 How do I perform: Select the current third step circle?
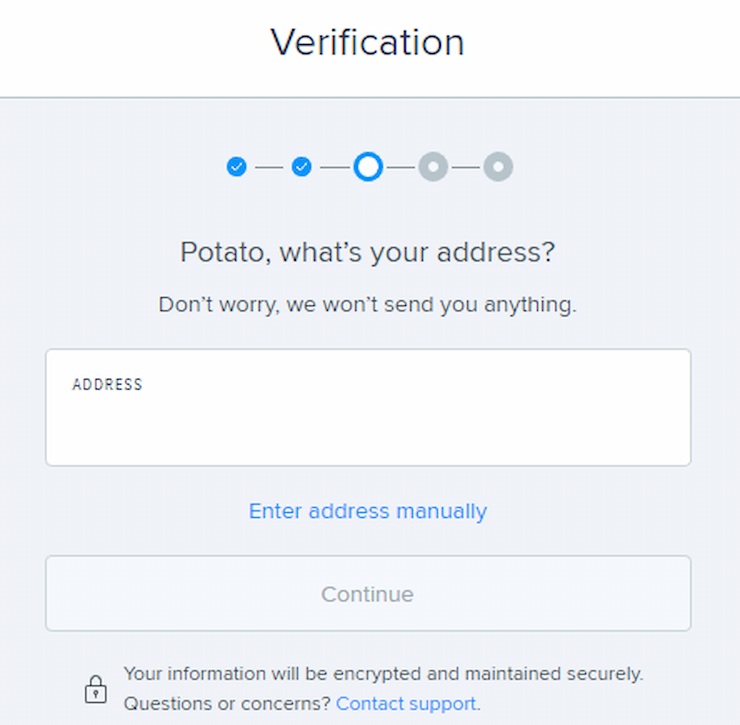[x=368, y=167]
